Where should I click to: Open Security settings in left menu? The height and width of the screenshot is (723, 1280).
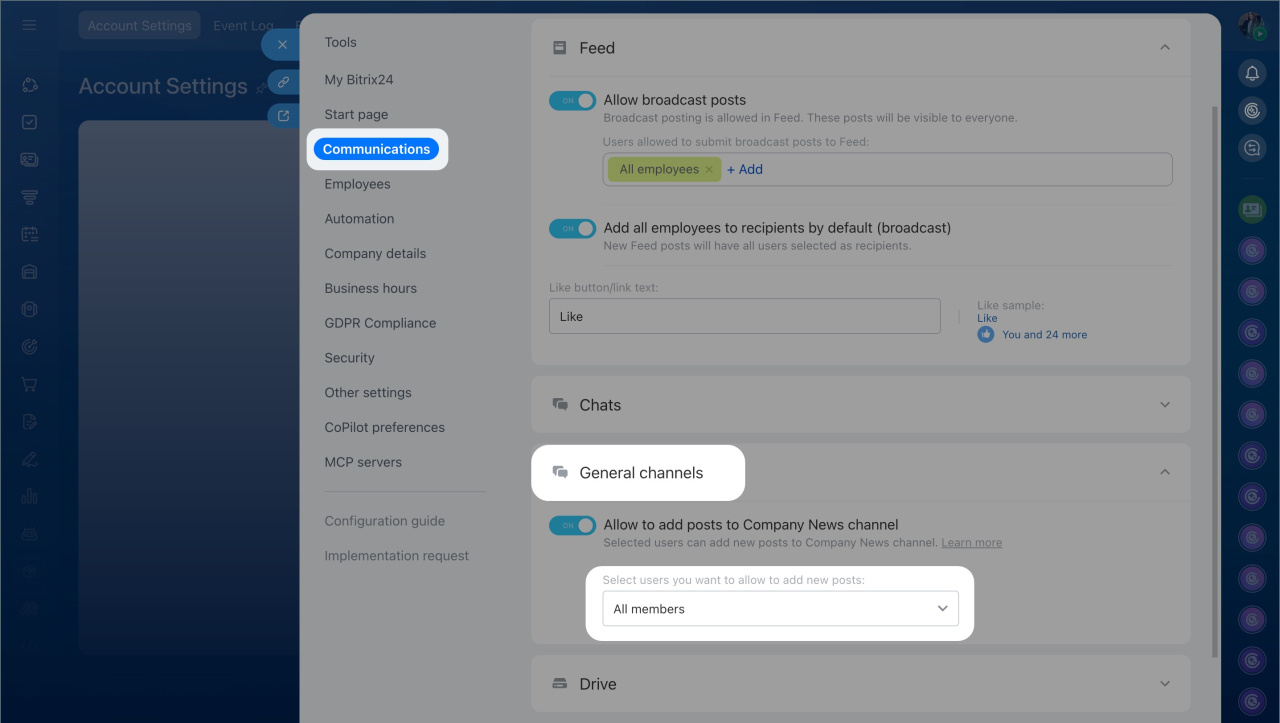349,358
